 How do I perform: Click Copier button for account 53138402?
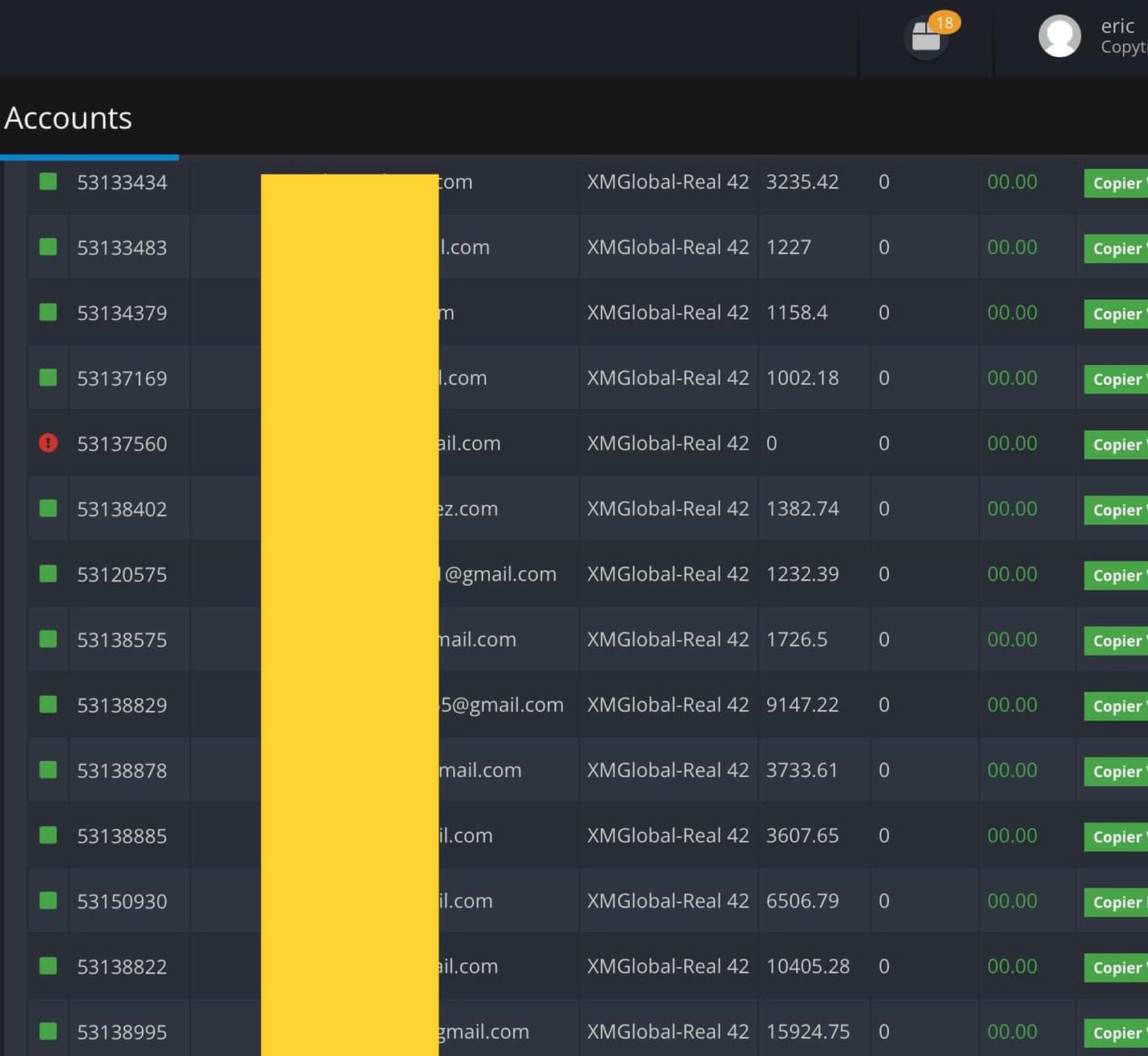click(1116, 510)
